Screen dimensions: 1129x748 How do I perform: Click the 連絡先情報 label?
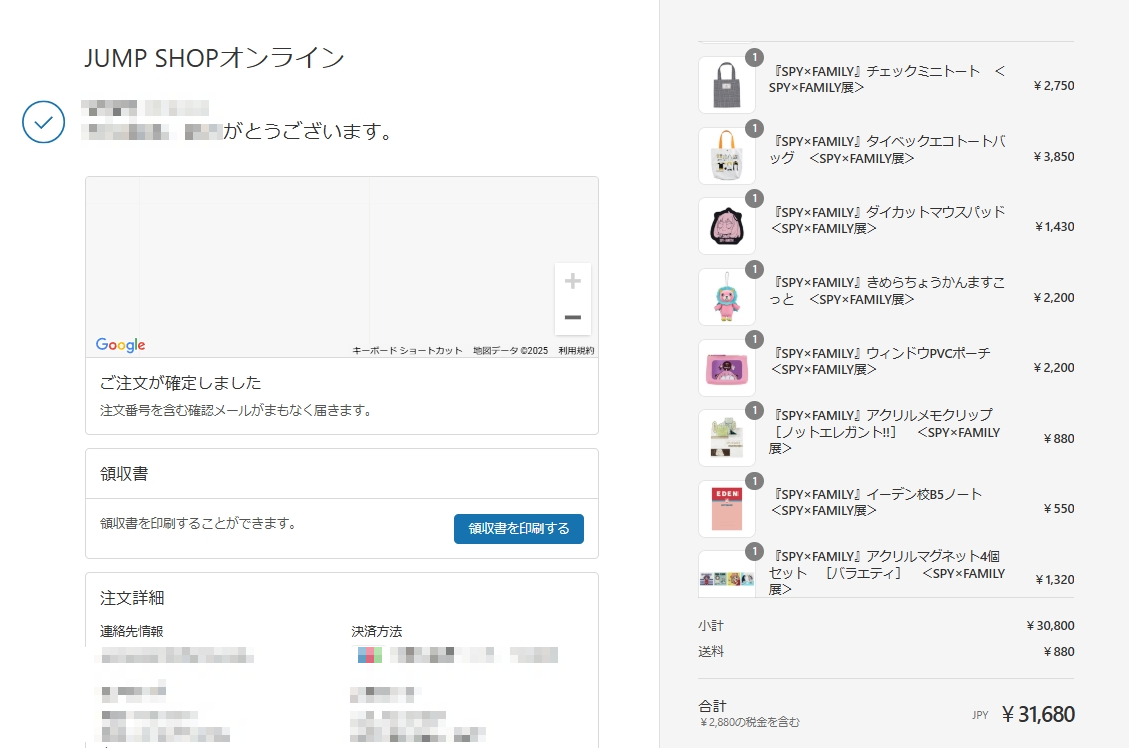click(132, 631)
